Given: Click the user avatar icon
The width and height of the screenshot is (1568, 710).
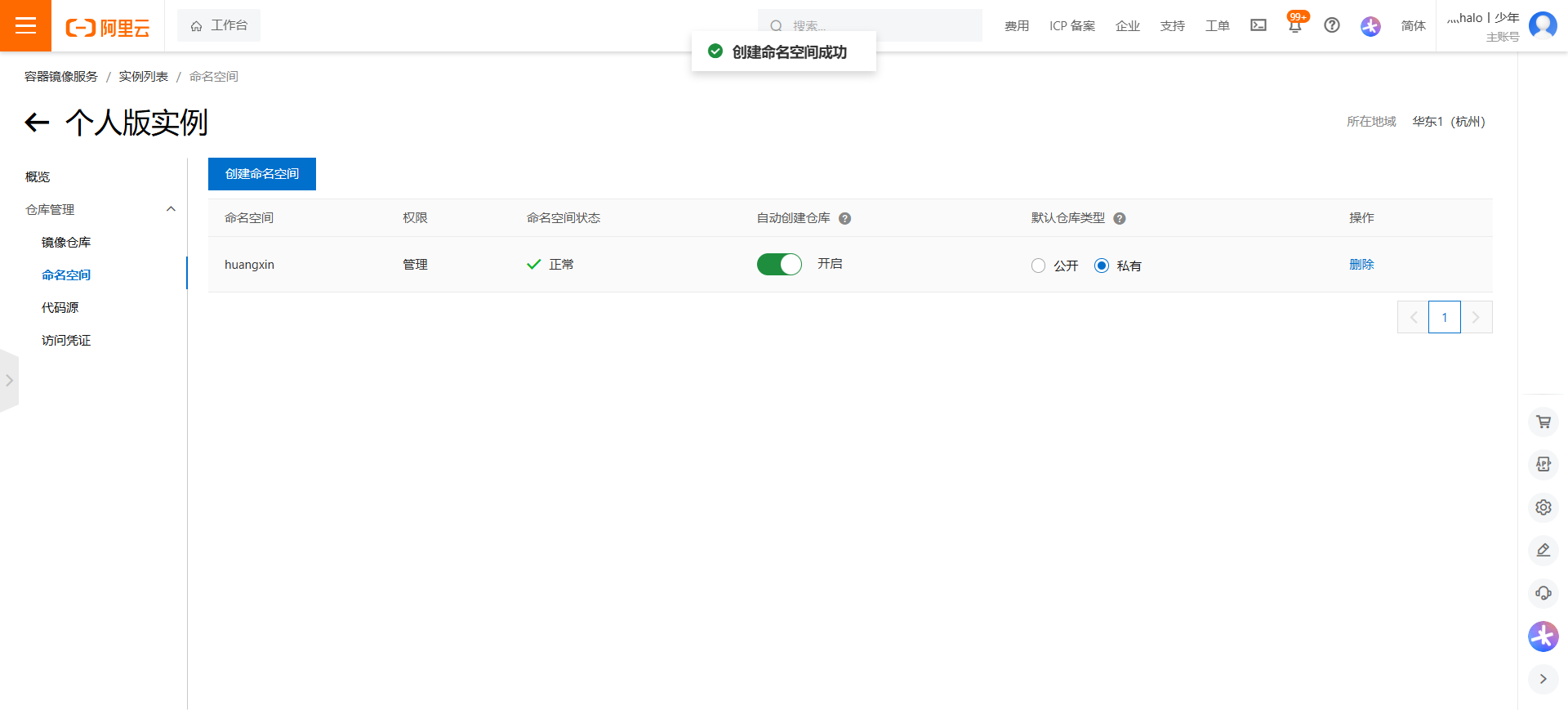Looking at the screenshot, I should [1543, 25].
